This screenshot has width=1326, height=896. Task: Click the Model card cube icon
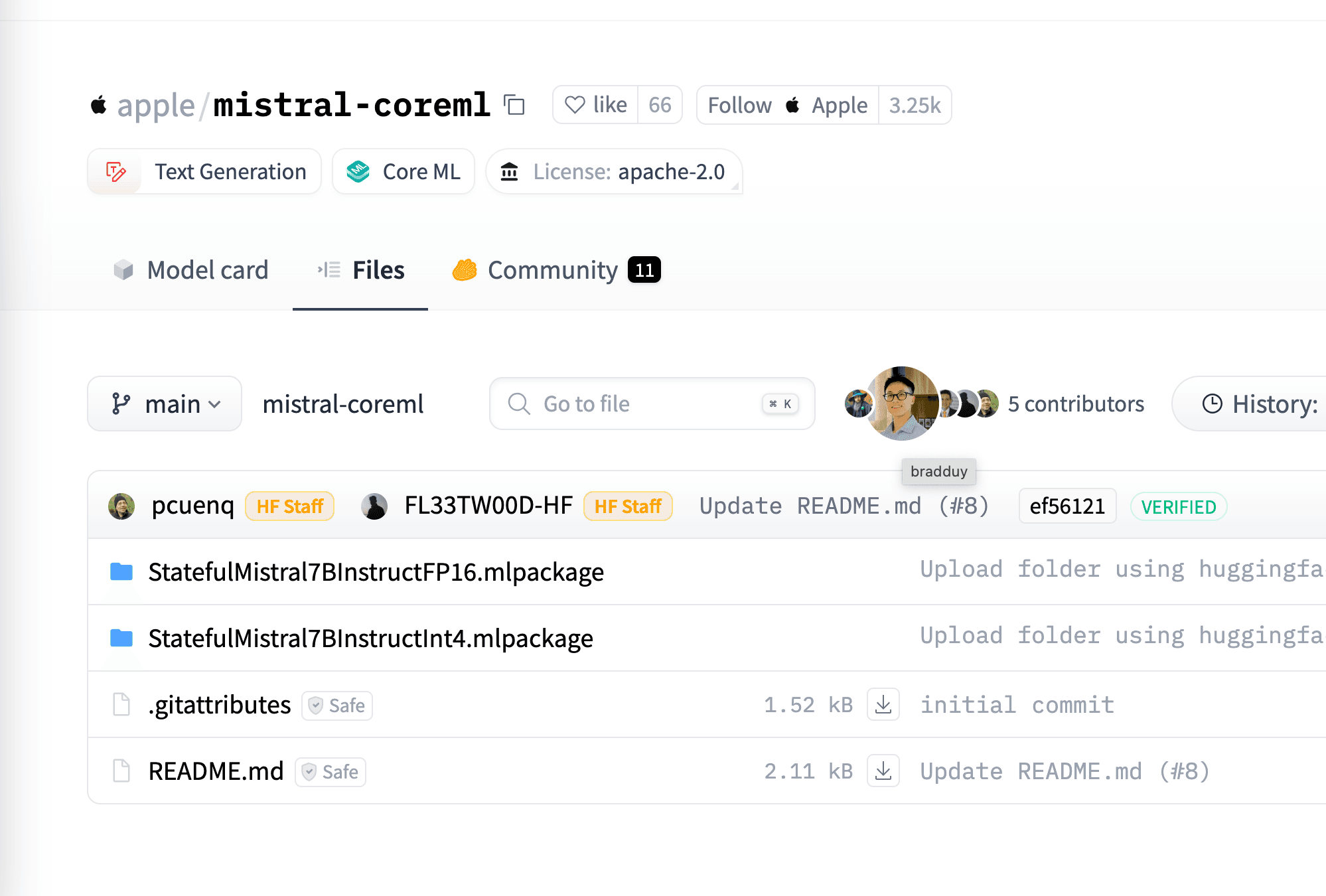click(123, 269)
